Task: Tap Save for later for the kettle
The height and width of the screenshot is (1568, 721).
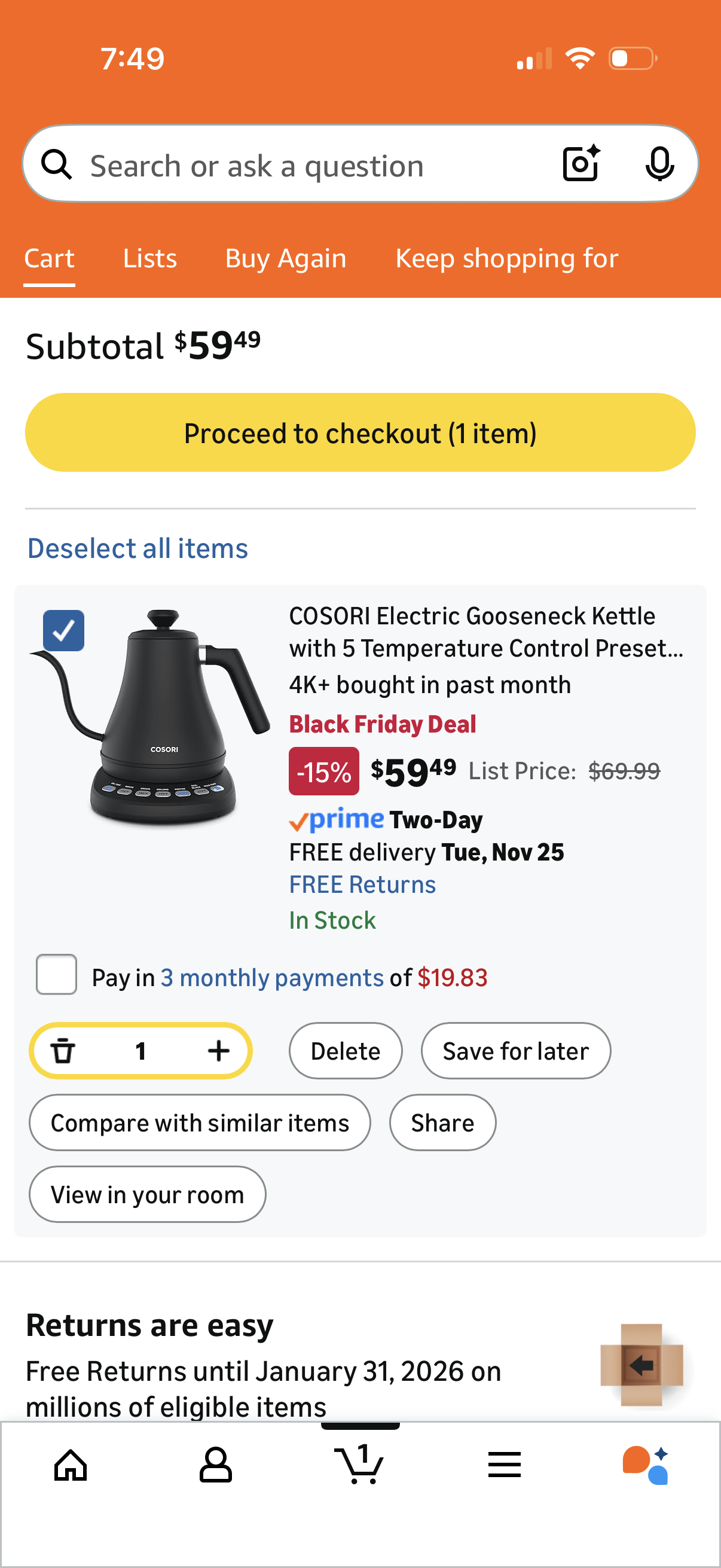Action: click(515, 1050)
